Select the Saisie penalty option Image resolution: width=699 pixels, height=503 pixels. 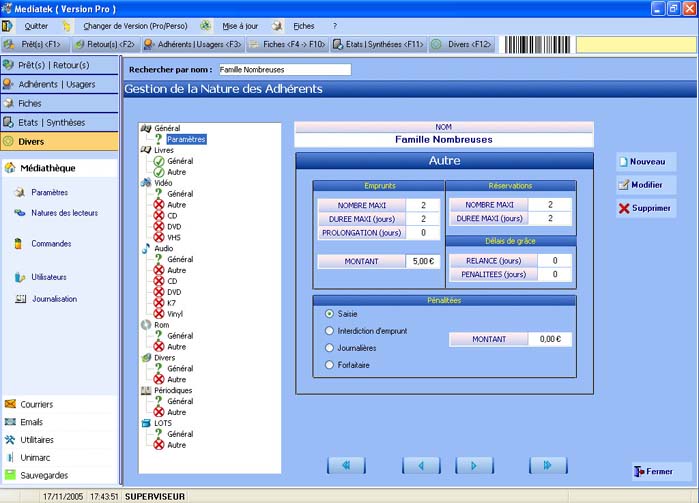[329, 314]
